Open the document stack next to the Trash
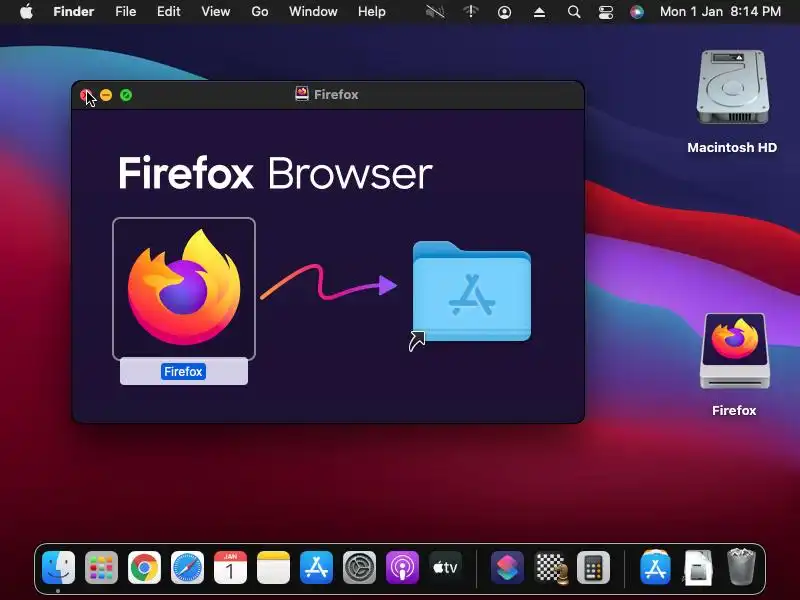 (x=698, y=567)
